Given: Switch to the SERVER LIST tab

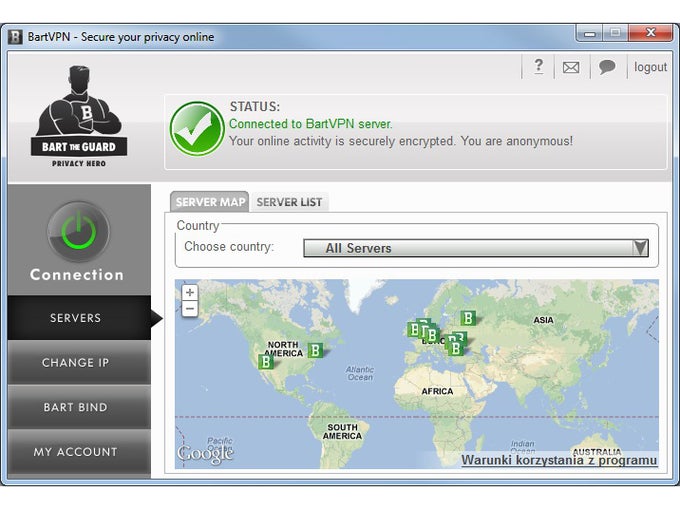Looking at the screenshot, I should [x=289, y=202].
